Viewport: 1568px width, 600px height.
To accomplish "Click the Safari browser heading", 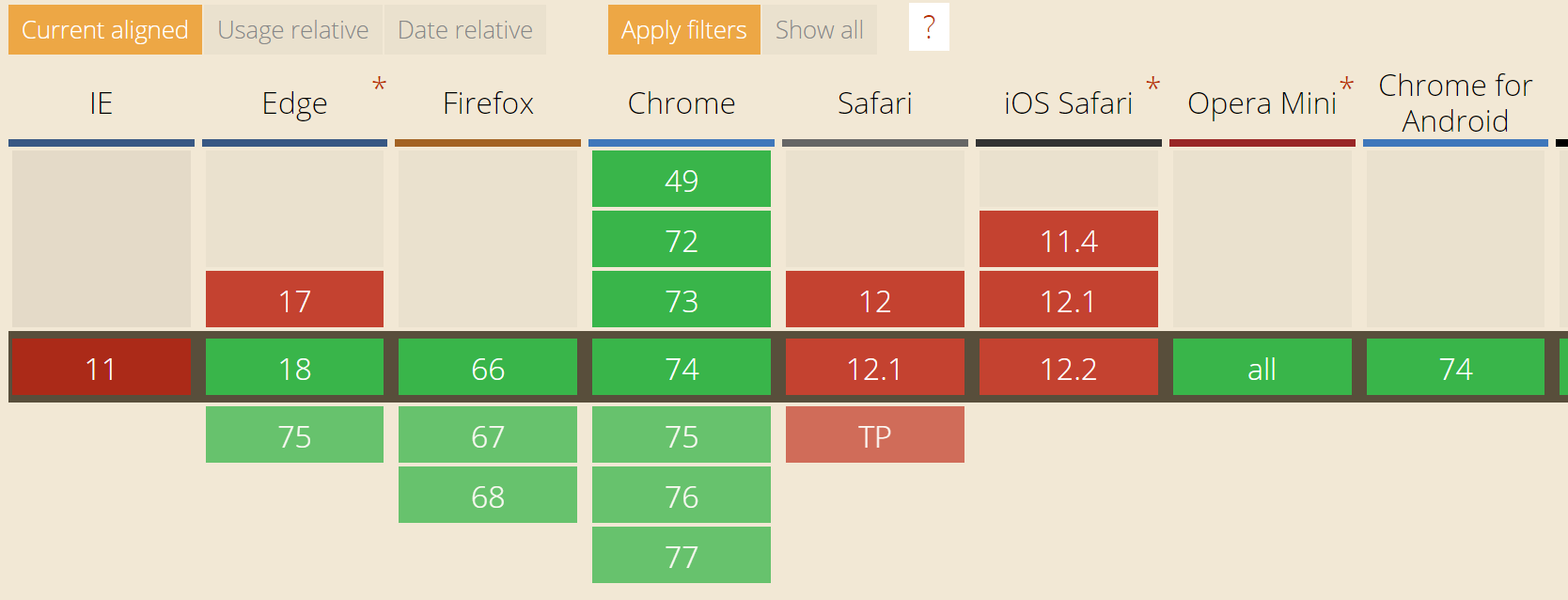I will 875,103.
